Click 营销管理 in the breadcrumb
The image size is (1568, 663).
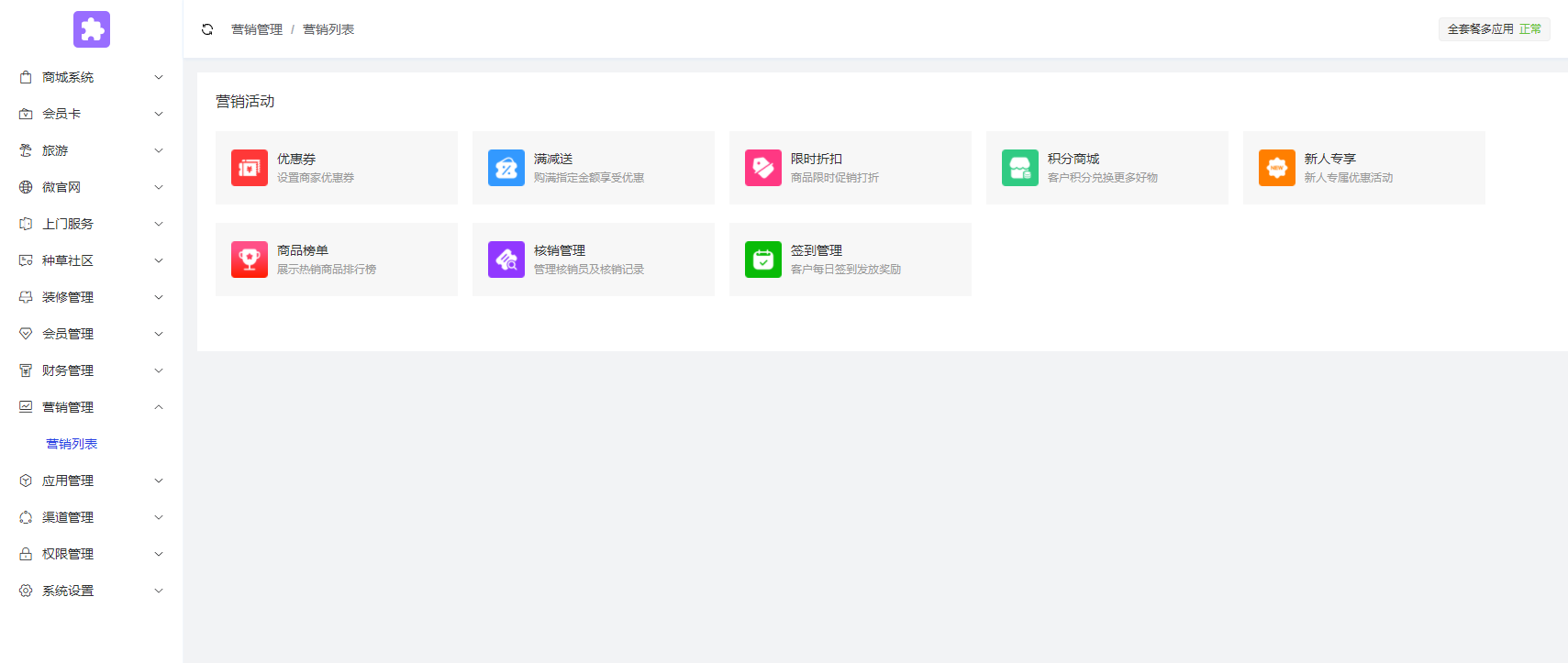pos(257,29)
